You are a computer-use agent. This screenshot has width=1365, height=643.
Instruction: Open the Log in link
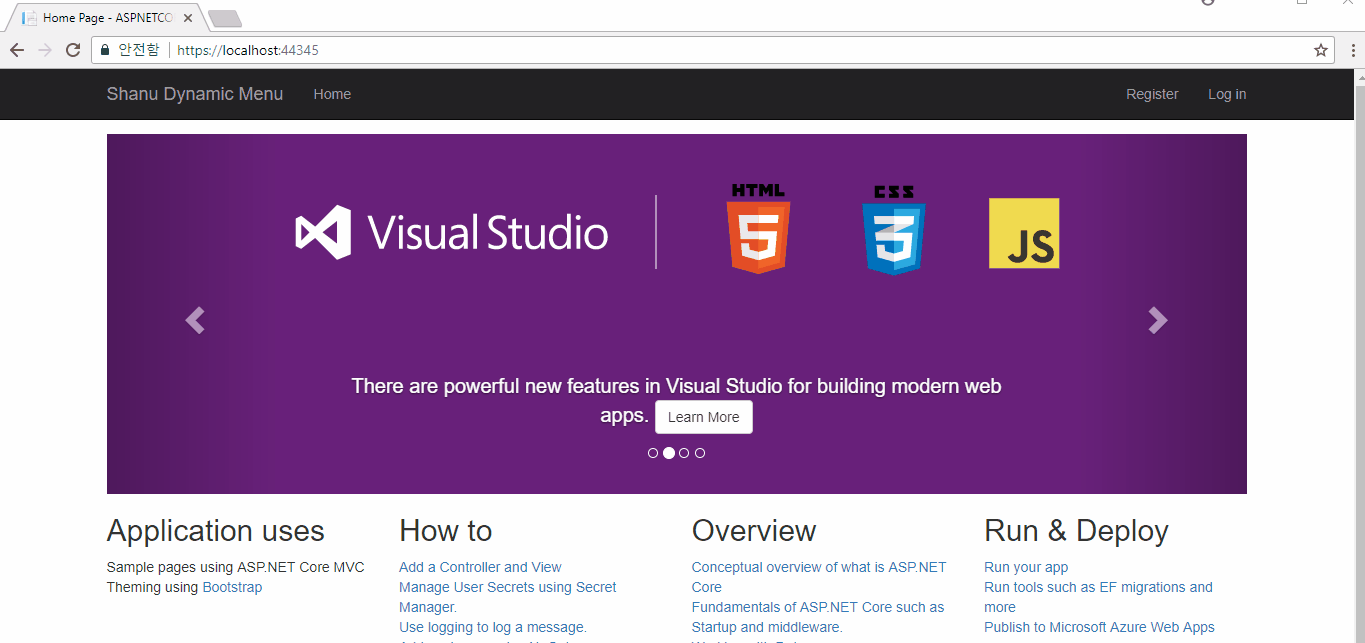click(x=1227, y=94)
